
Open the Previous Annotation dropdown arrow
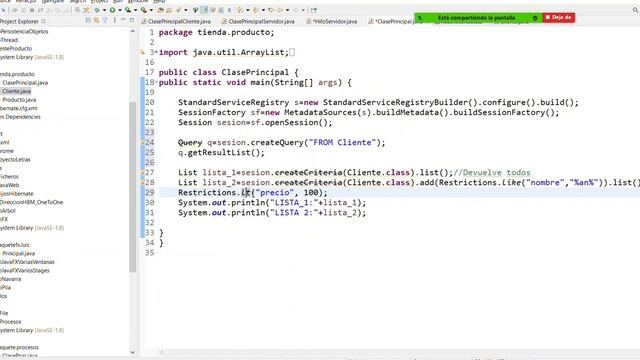[x=263, y=10]
